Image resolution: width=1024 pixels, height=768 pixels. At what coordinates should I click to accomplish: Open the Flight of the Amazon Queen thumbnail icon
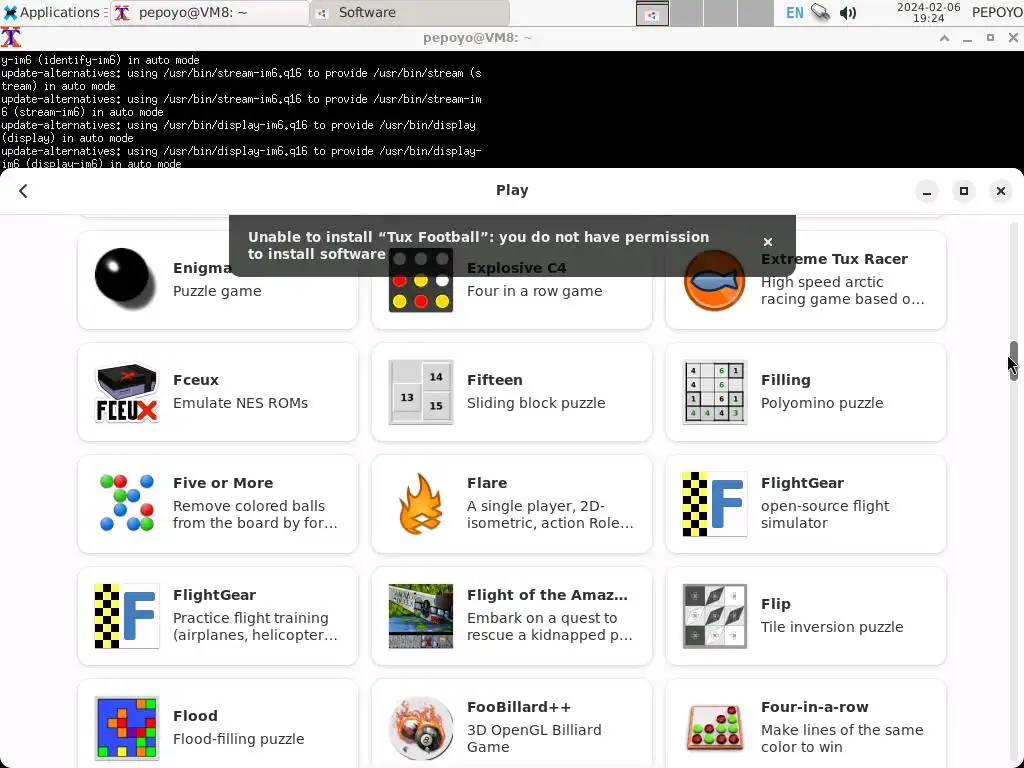421,616
